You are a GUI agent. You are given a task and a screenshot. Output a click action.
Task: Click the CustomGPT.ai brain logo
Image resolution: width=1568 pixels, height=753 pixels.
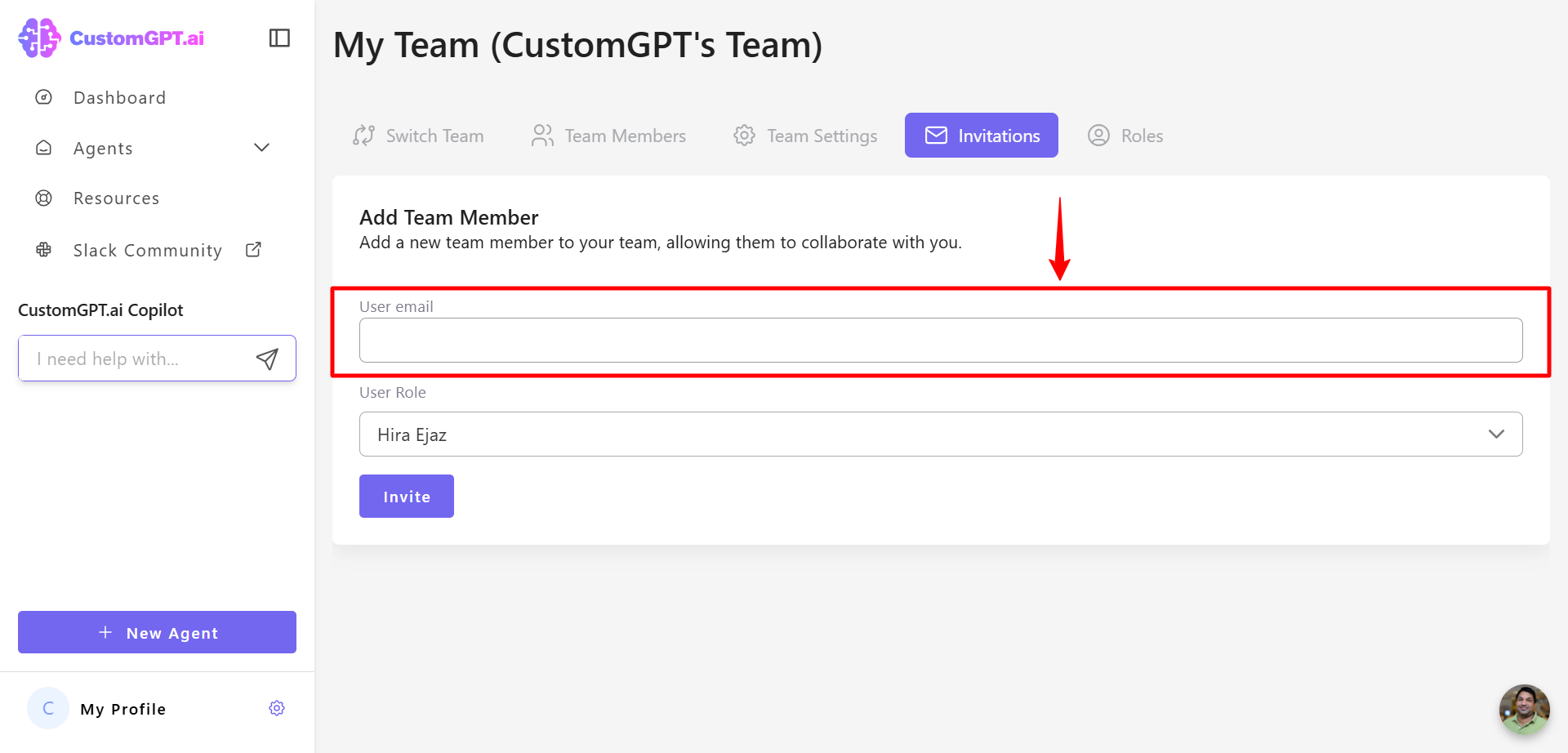(x=39, y=38)
